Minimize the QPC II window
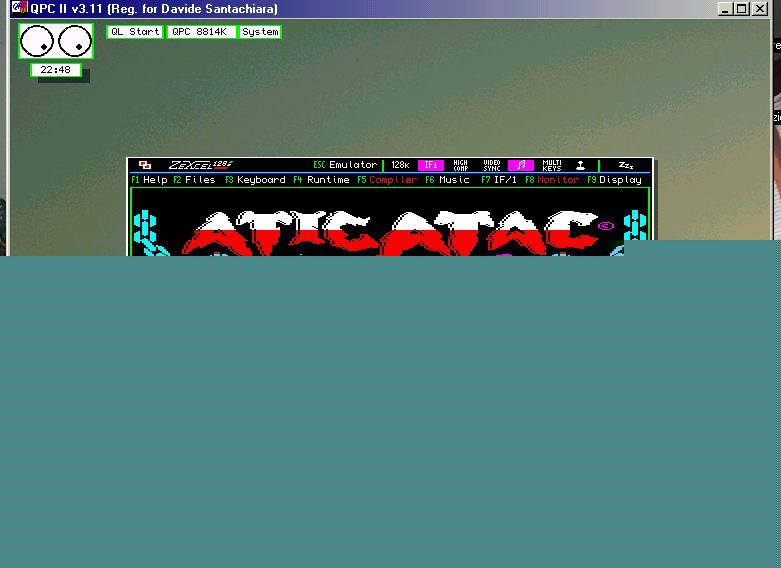The width and height of the screenshot is (781, 568). [725, 8]
